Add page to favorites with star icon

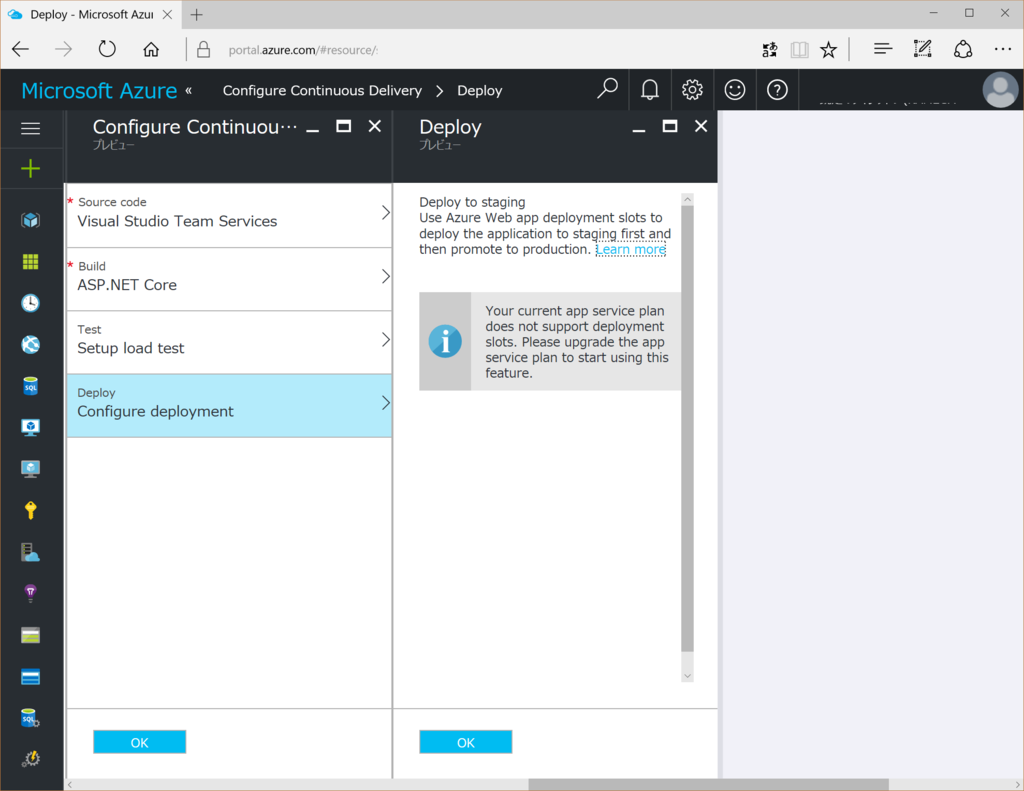point(828,50)
